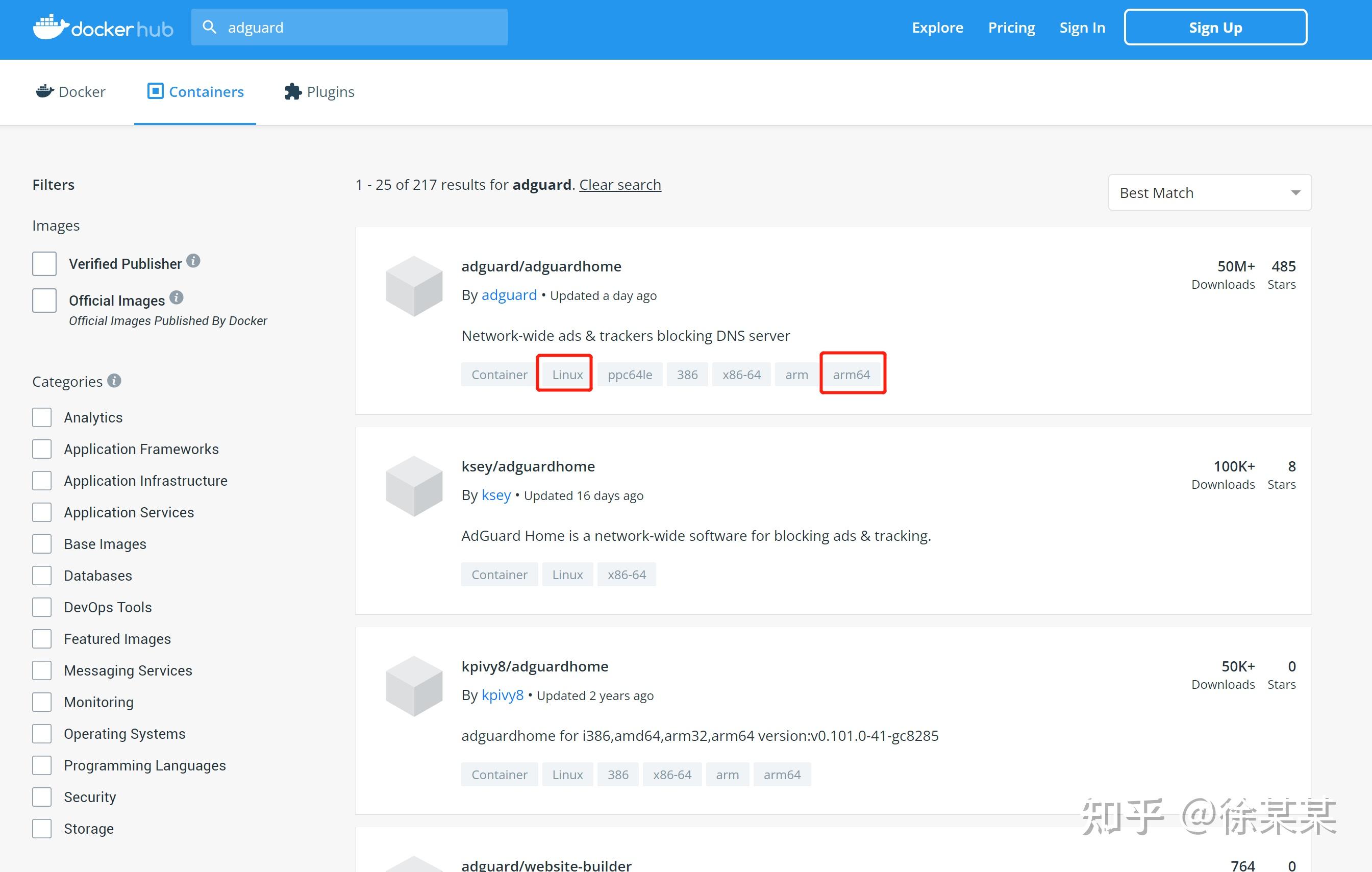The width and height of the screenshot is (1372, 872).
Task: Click the arm64 tag on adguard/adguardhome
Action: [x=852, y=374]
